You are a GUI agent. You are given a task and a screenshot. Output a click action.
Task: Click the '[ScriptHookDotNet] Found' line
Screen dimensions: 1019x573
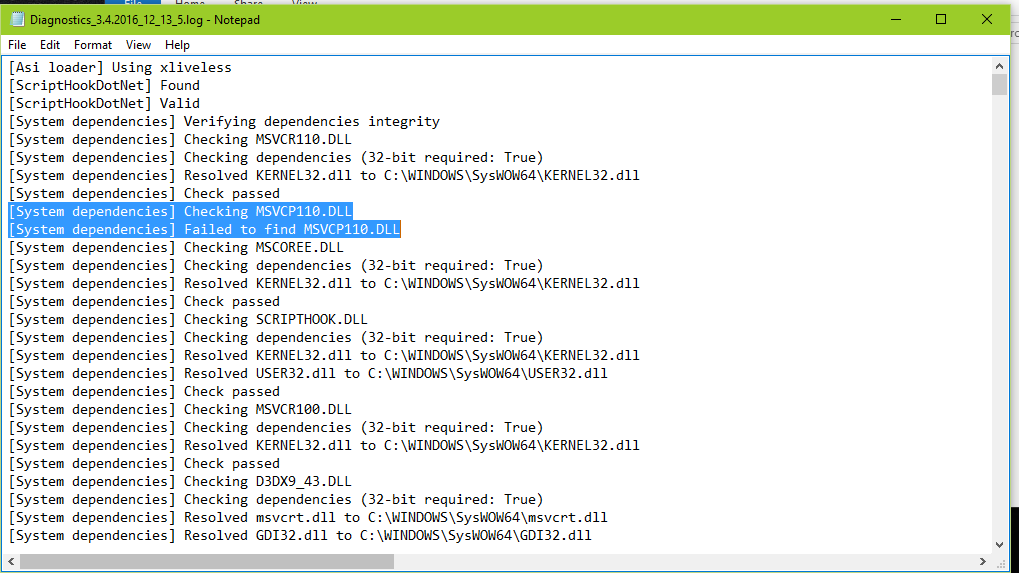point(104,86)
